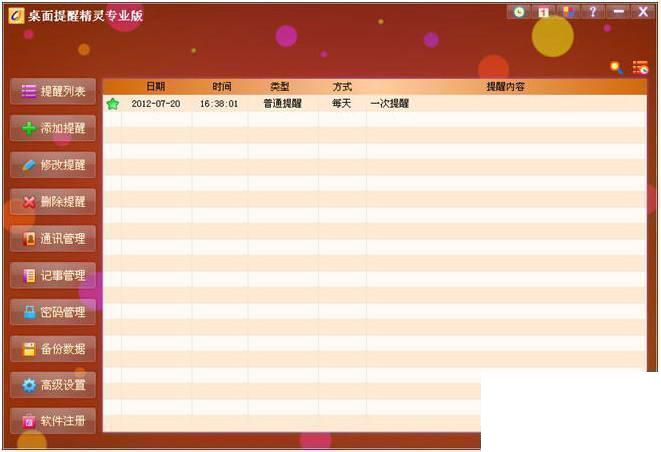661x452 pixels.
Task: Open the colorful skin theme icon
Action: (568, 12)
